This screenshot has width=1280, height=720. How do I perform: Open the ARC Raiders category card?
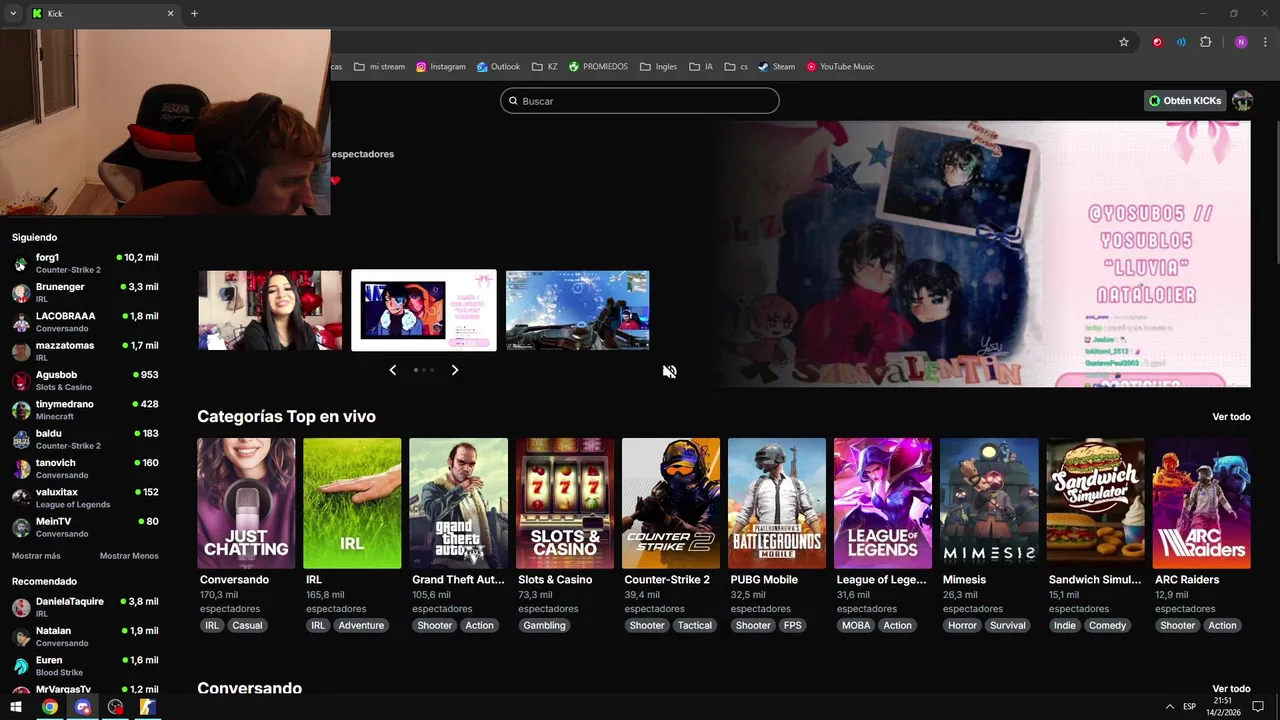click(x=1201, y=503)
